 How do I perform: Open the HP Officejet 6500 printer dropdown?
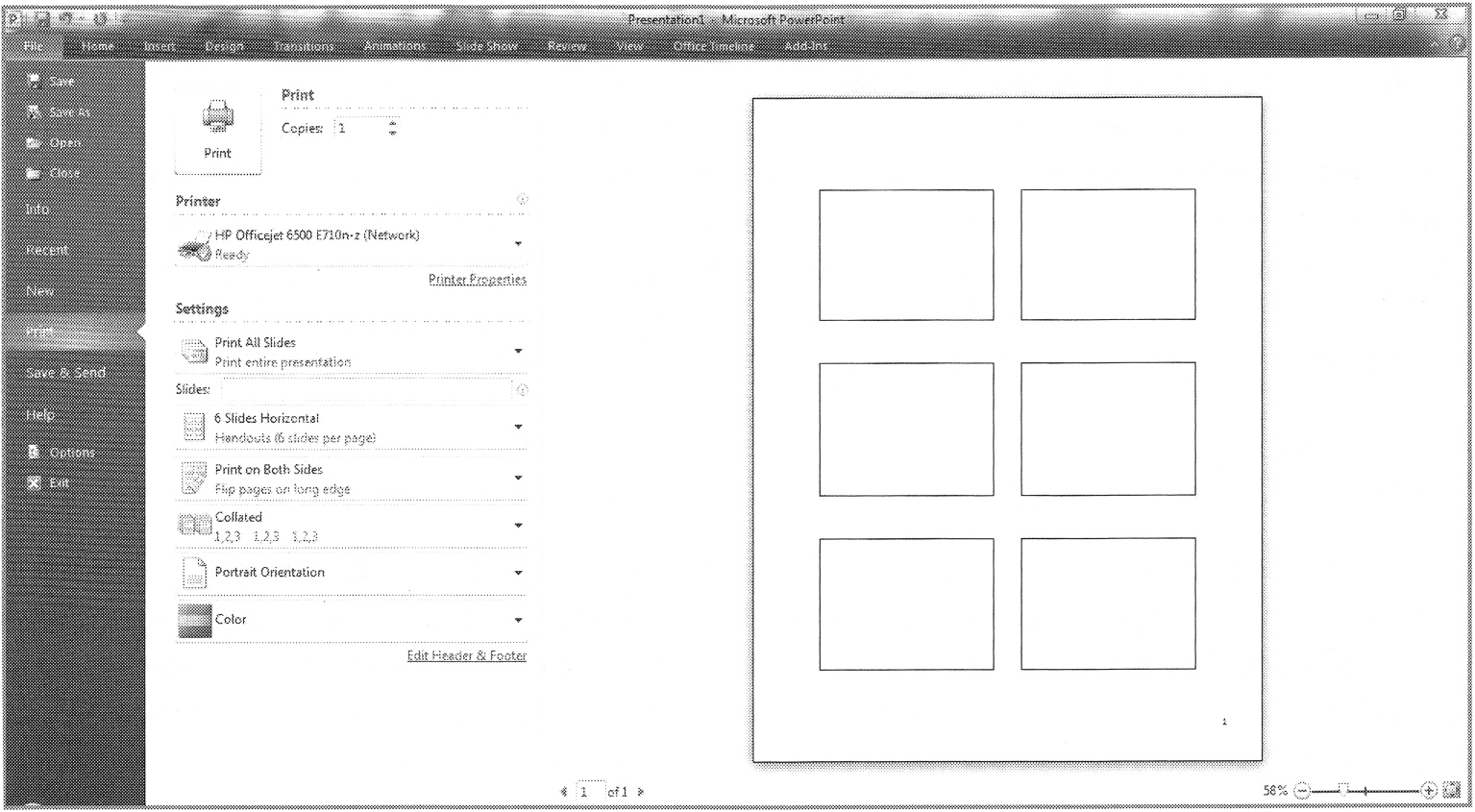click(352, 244)
